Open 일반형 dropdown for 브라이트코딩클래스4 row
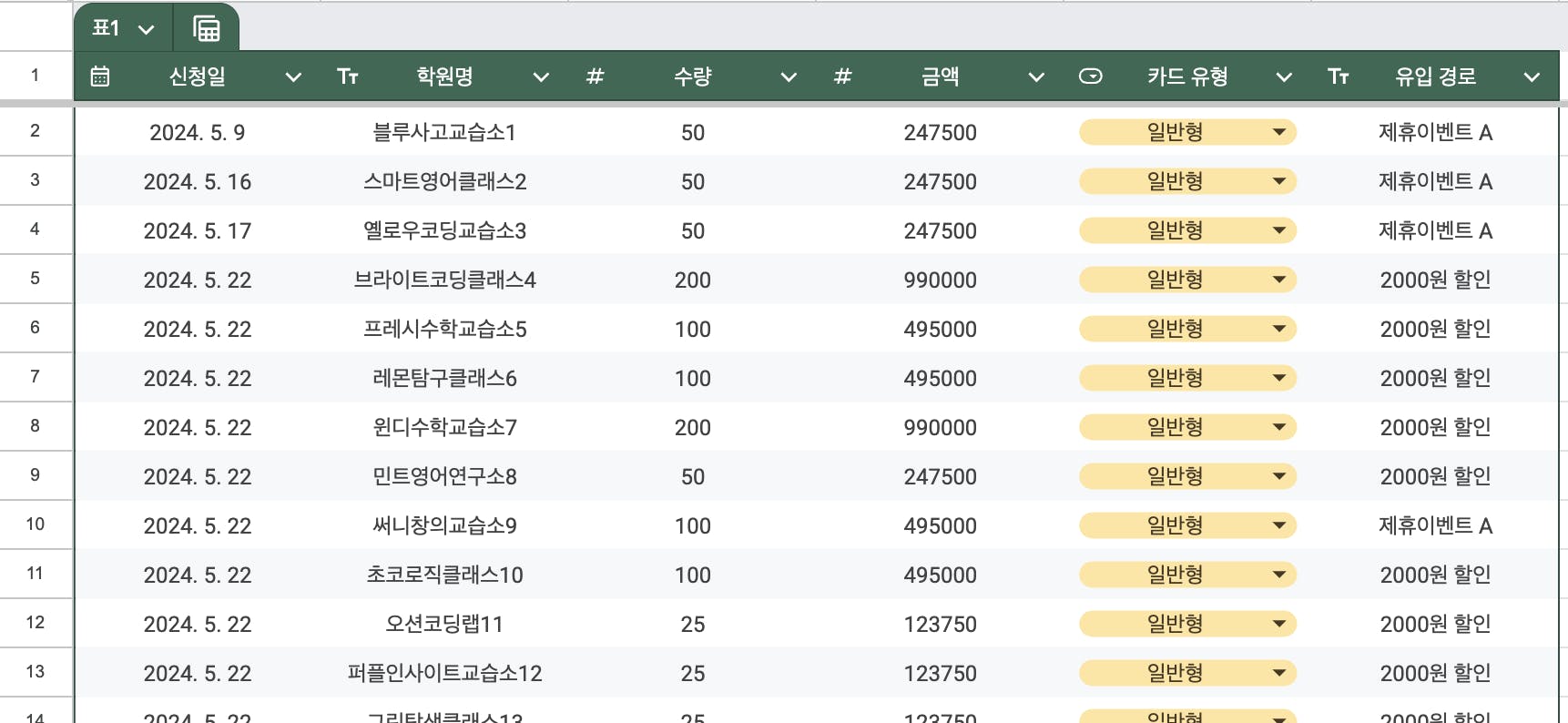This screenshot has height=723, width=1568. pos(1279,280)
